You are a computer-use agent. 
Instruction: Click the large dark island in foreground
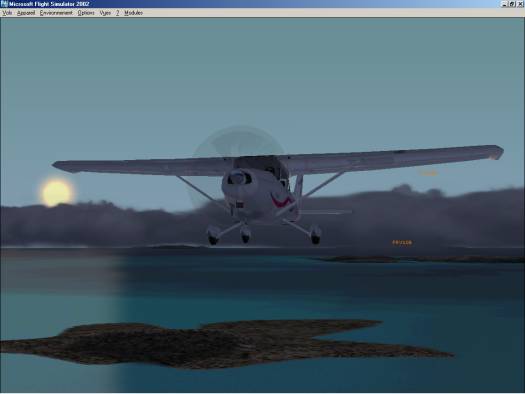point(221,344)
